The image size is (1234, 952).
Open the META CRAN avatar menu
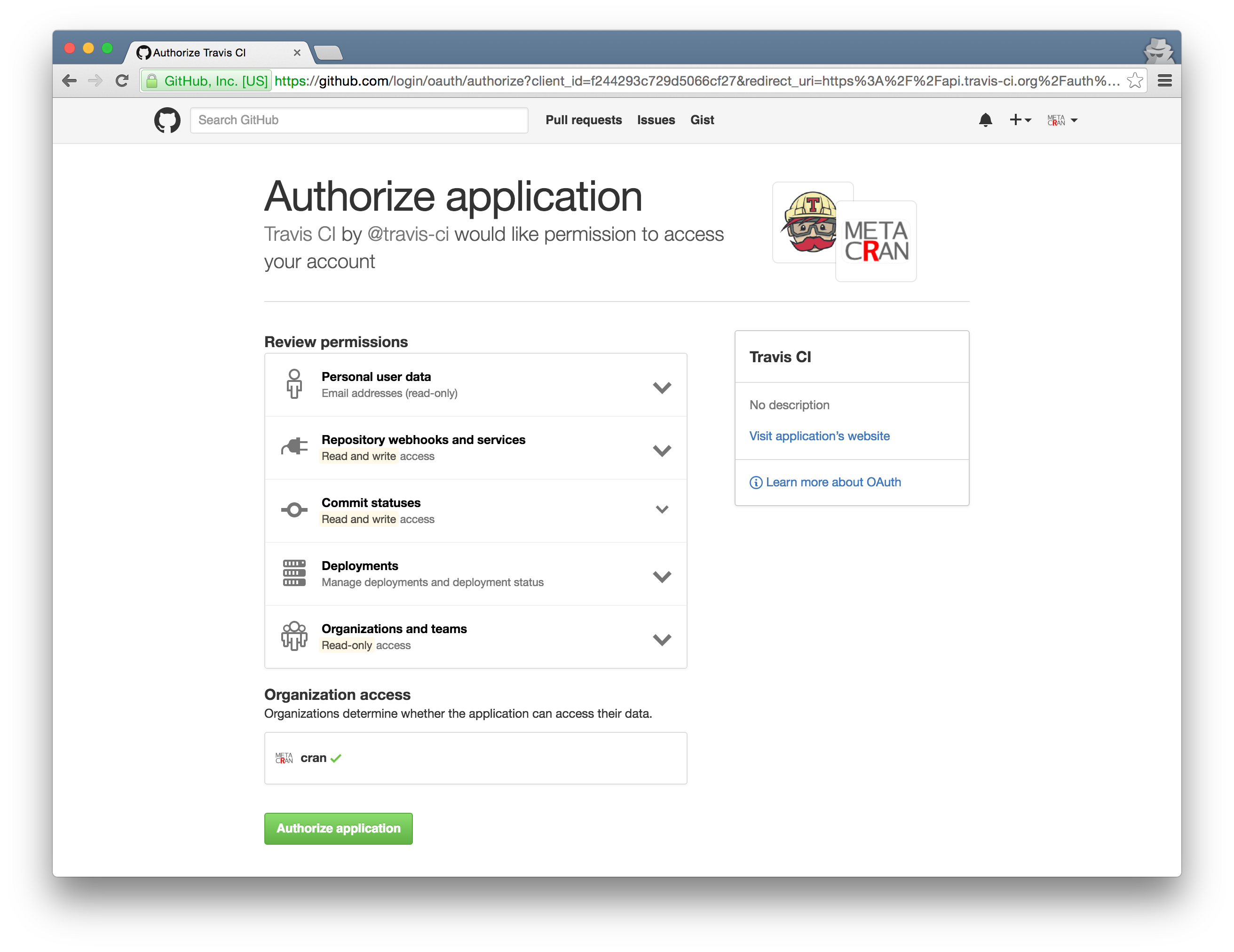pyautogui.click(x=1062, y=120)
